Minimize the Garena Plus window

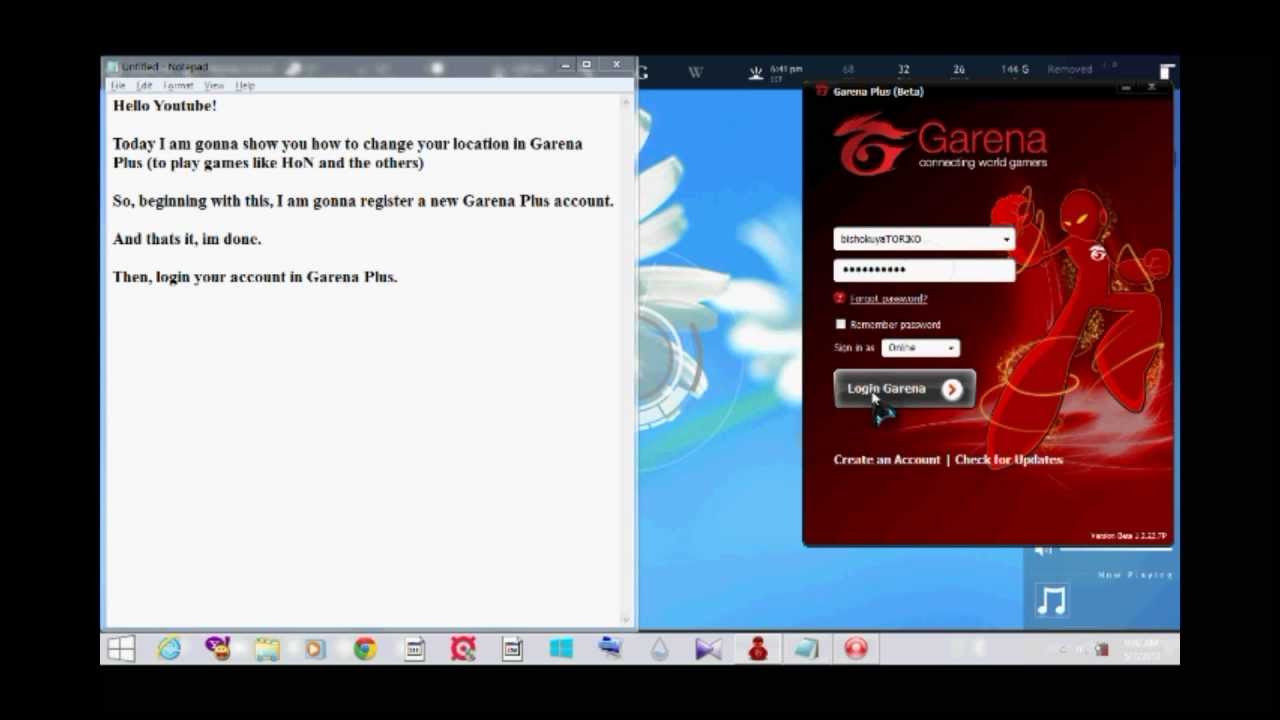pyautogui.click(x=1126, y=88)
